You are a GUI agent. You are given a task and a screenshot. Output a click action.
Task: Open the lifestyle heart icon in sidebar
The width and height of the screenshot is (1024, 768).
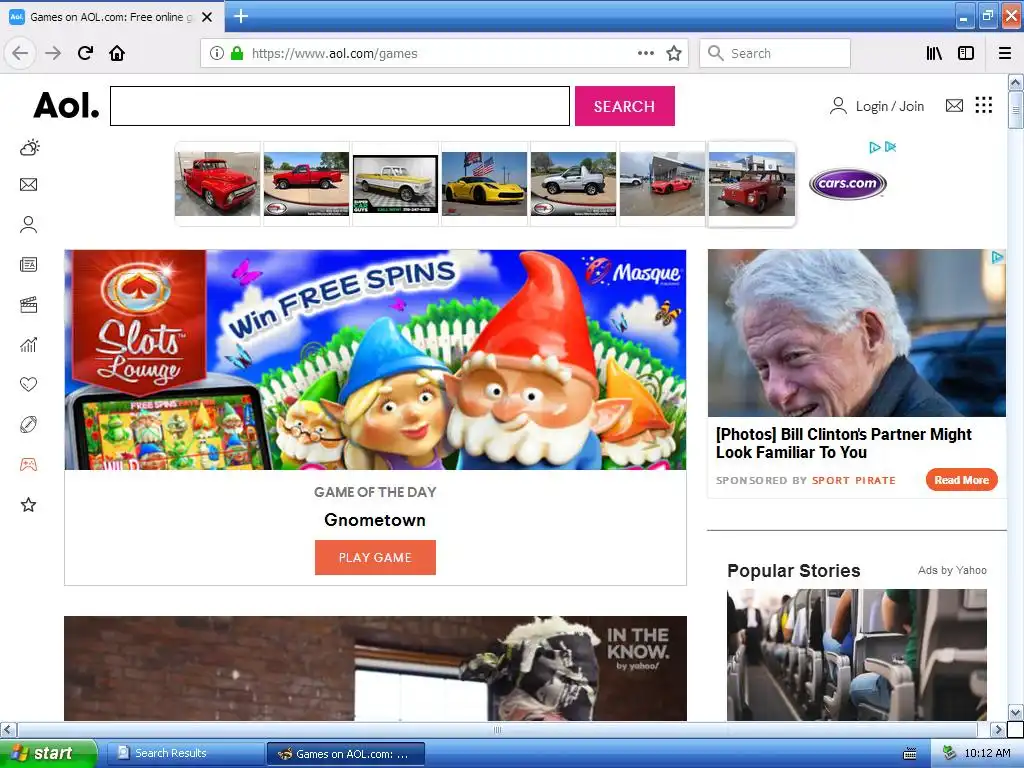[x=29, y=385]
